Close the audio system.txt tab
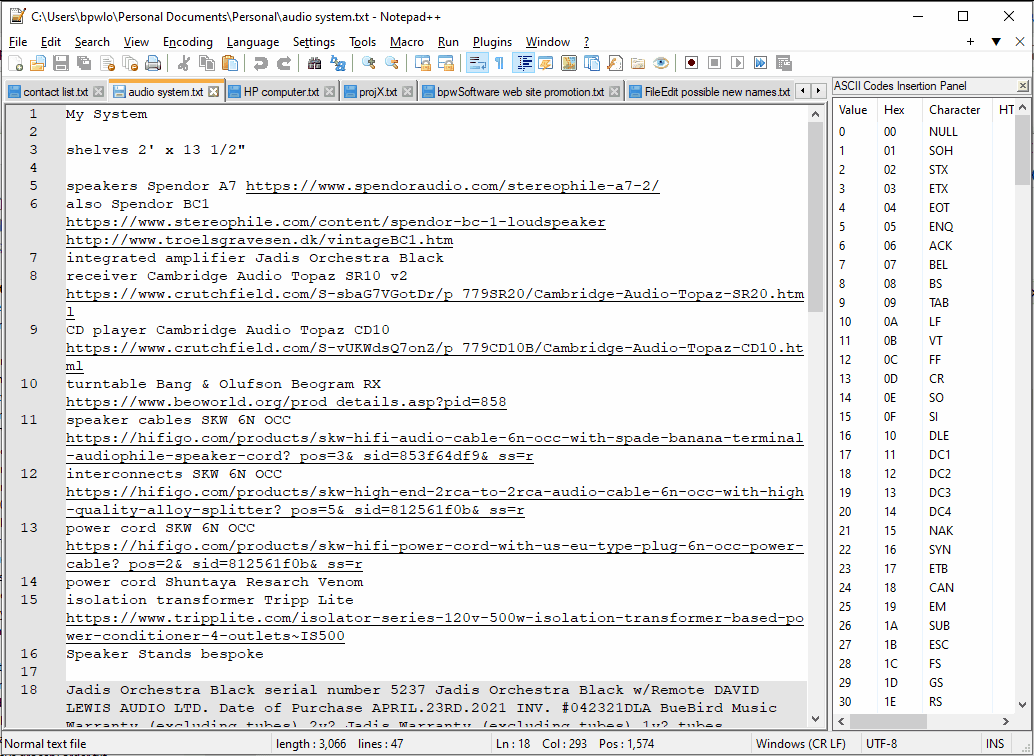 coord(214,92)
